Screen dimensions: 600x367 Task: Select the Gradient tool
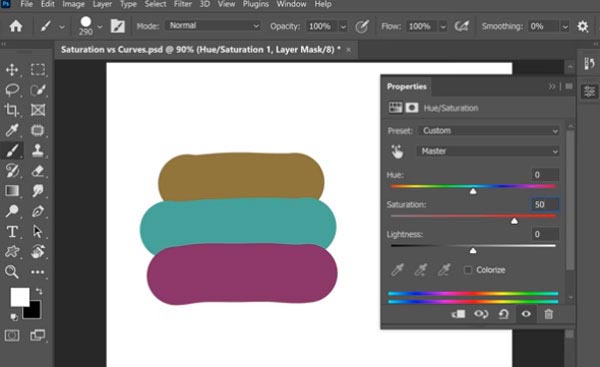[12, 191]
